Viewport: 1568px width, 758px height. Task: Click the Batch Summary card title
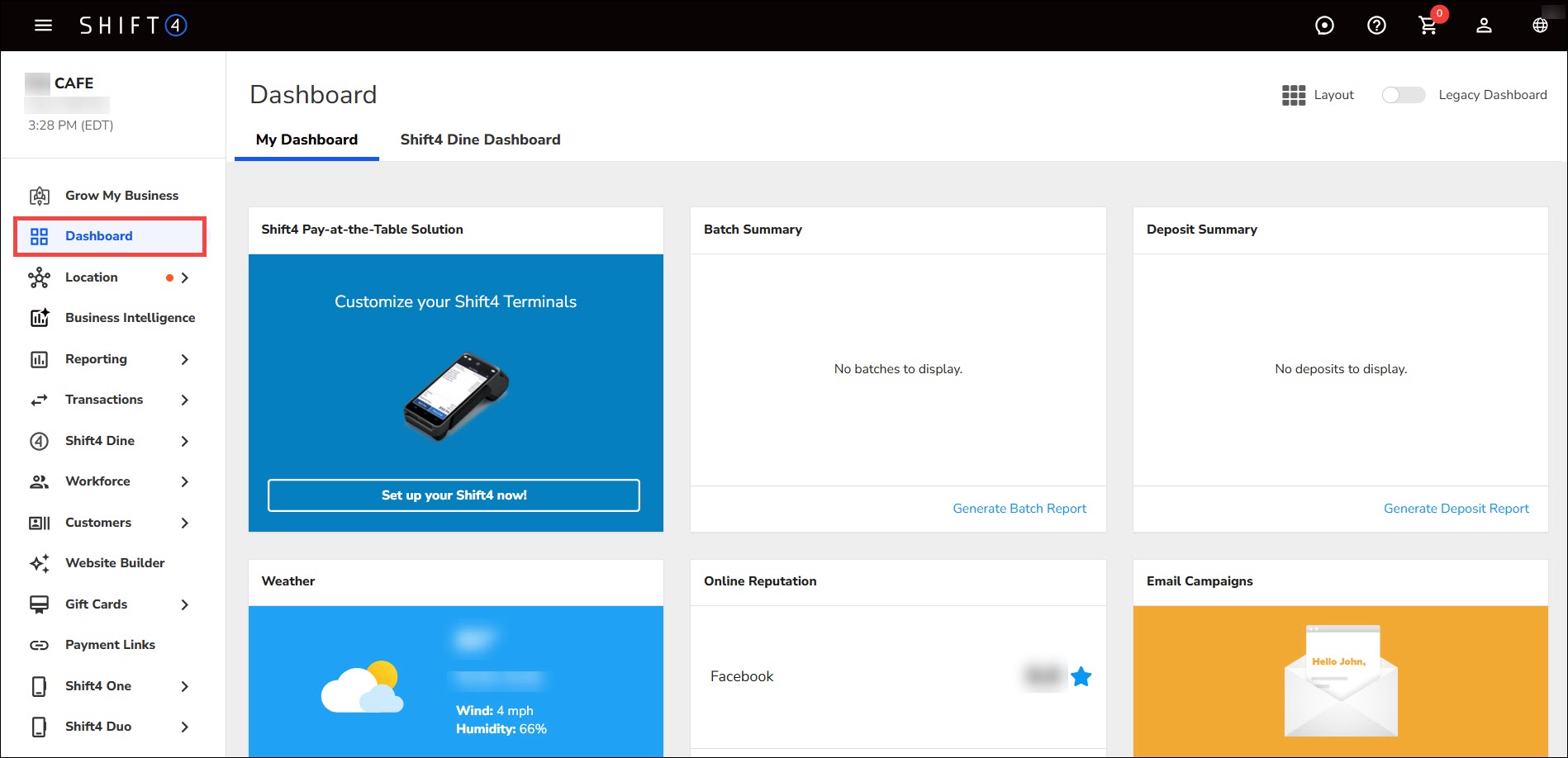(x=753, y=230)
